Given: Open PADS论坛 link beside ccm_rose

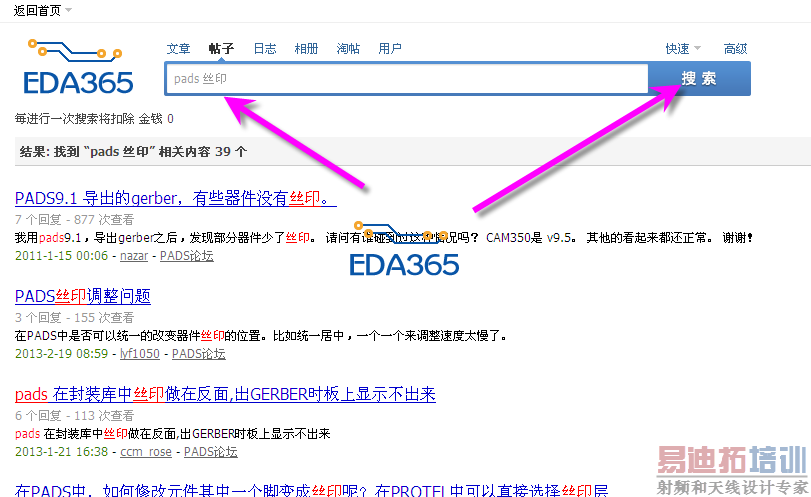Looking at the screenshot, I should tap(211, 452).
